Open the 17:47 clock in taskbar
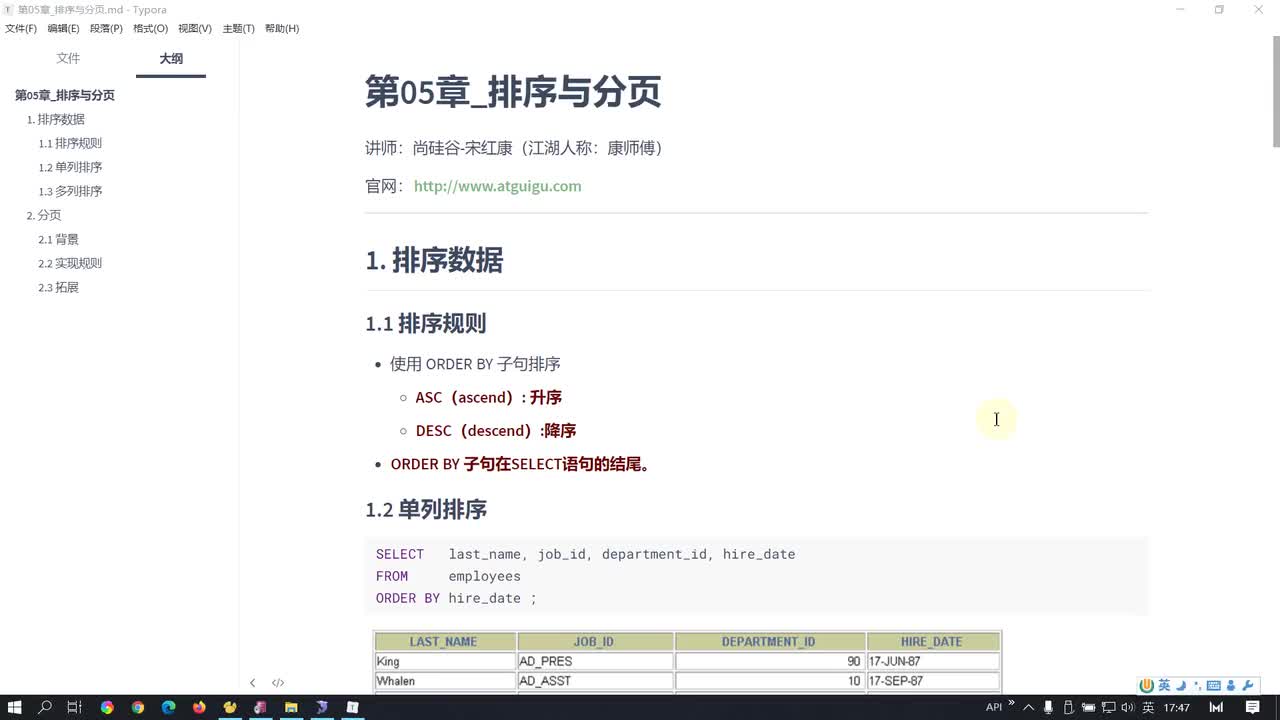This screenshot has height=720, width=1280. coord(1177,708)
